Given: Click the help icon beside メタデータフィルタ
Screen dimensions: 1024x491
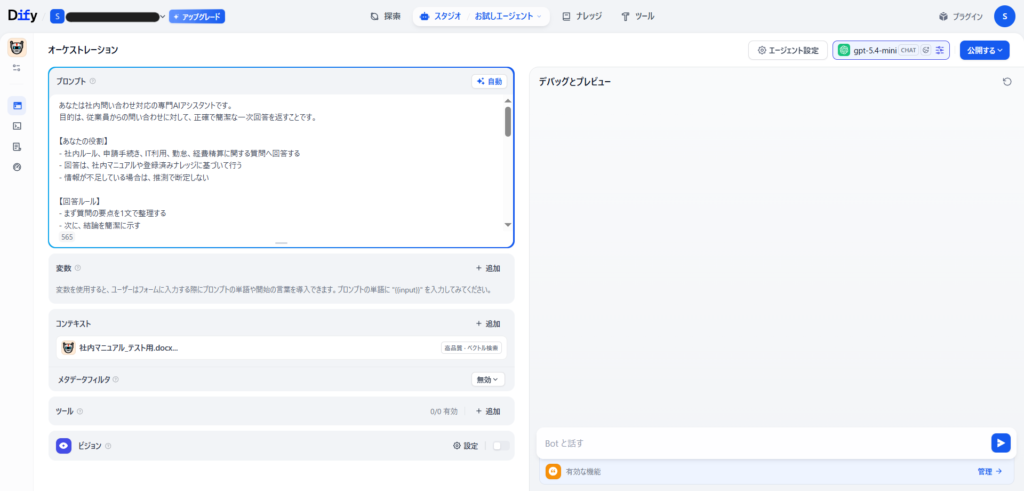Looking at the screenshot, I should click(116, 379).
